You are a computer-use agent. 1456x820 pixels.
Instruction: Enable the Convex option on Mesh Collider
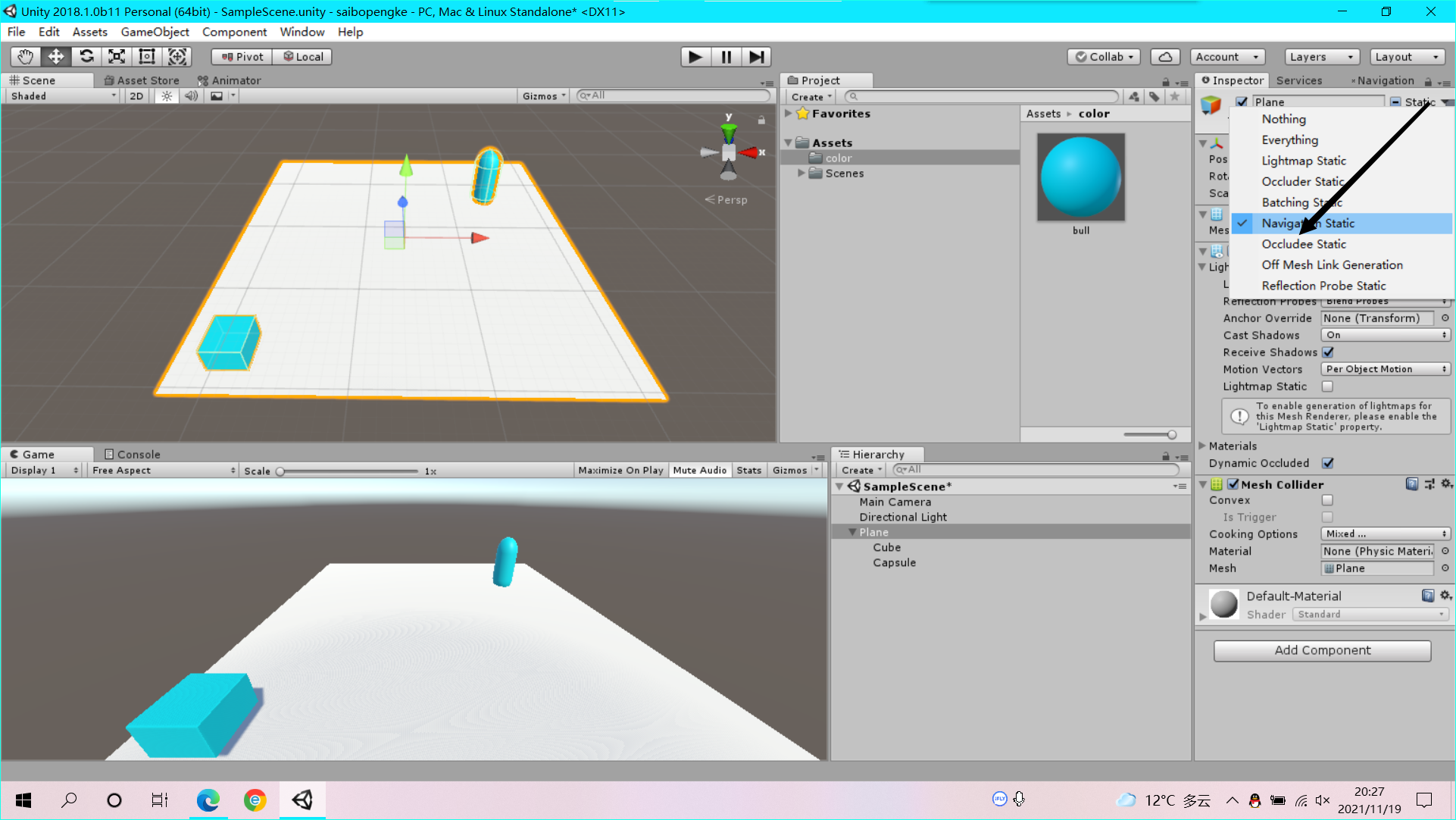click(1327, 500)
